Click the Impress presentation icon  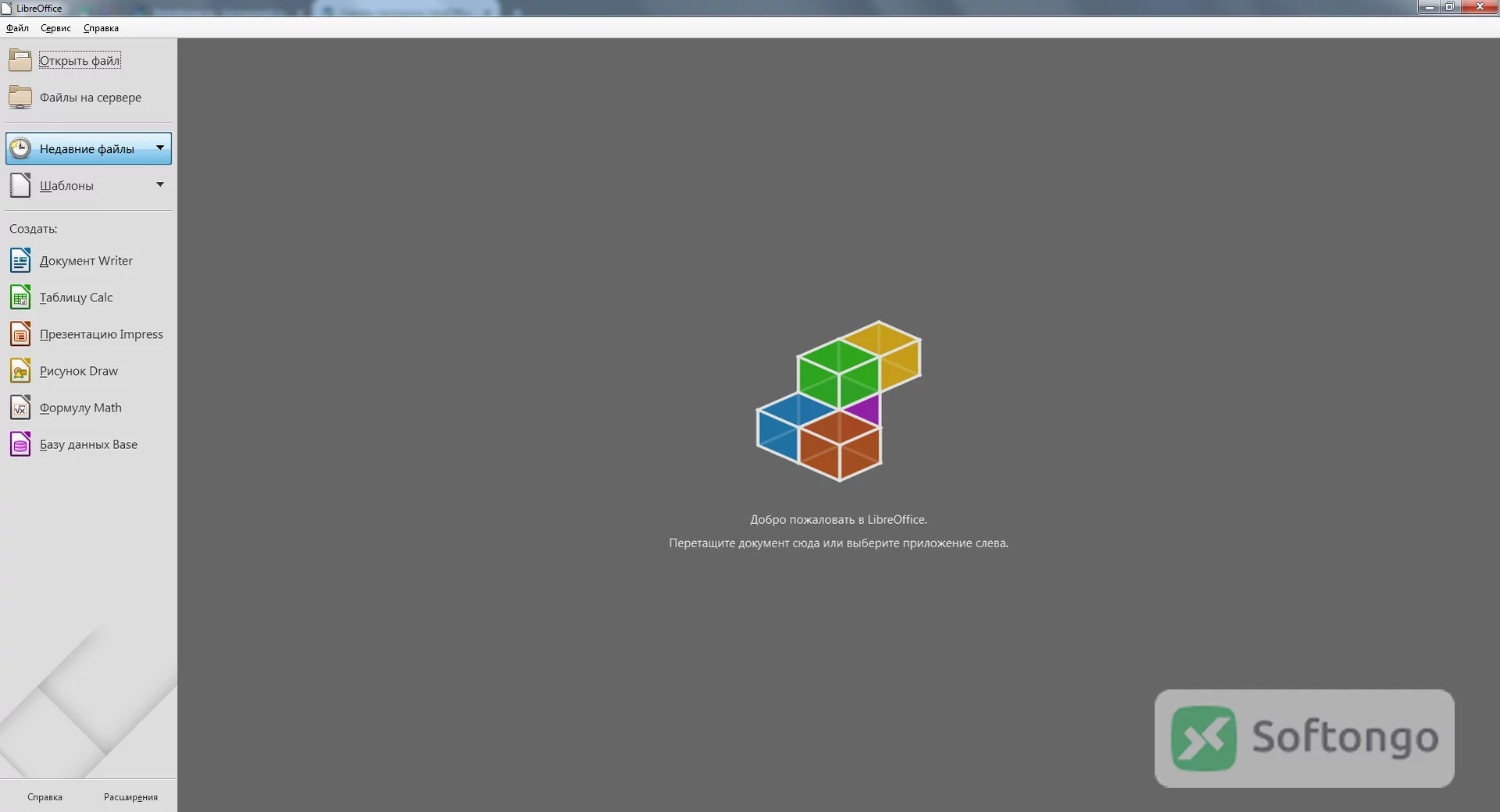(x=20, y=333)
